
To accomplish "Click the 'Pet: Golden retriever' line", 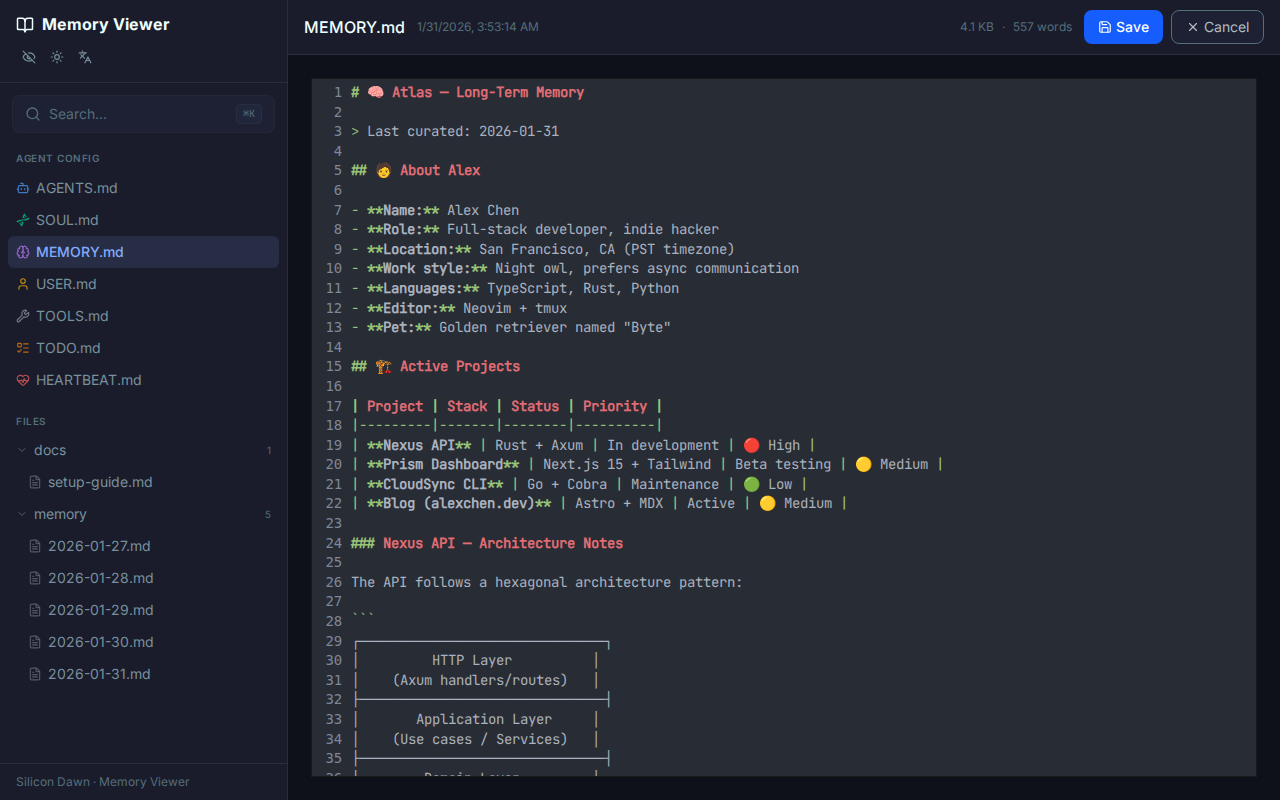I will (511, 327).
